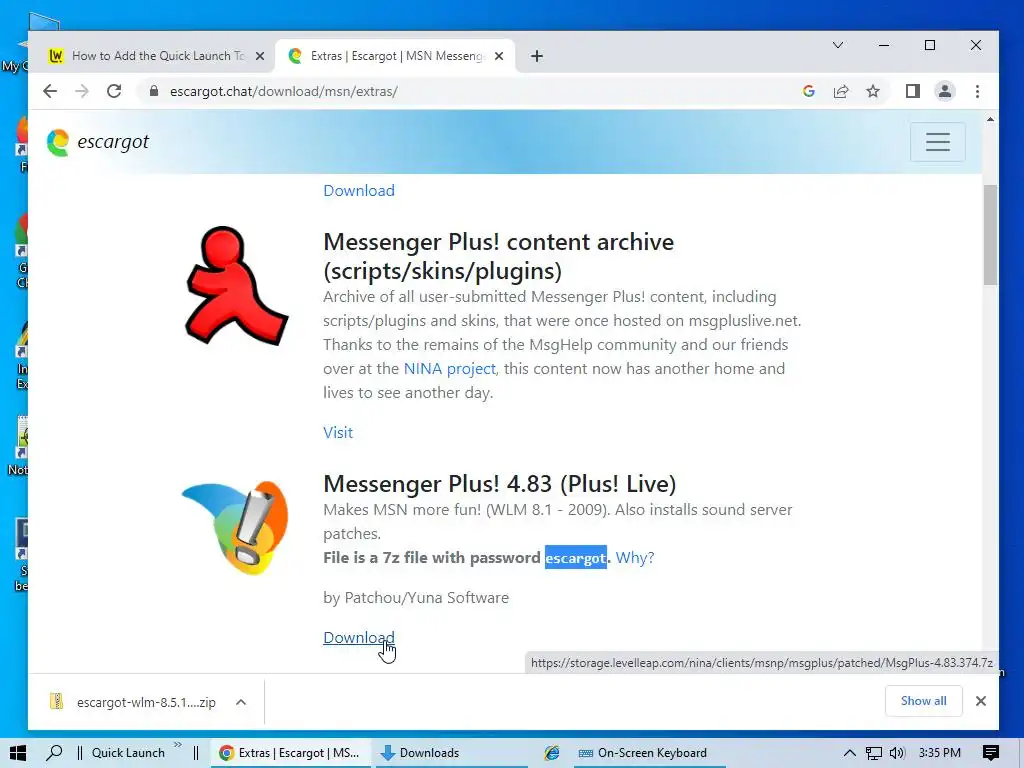This screenshot has height=768, width=1024.
Task: Click the Messenger Plus! exclamation logo
Action: (236, 528)
